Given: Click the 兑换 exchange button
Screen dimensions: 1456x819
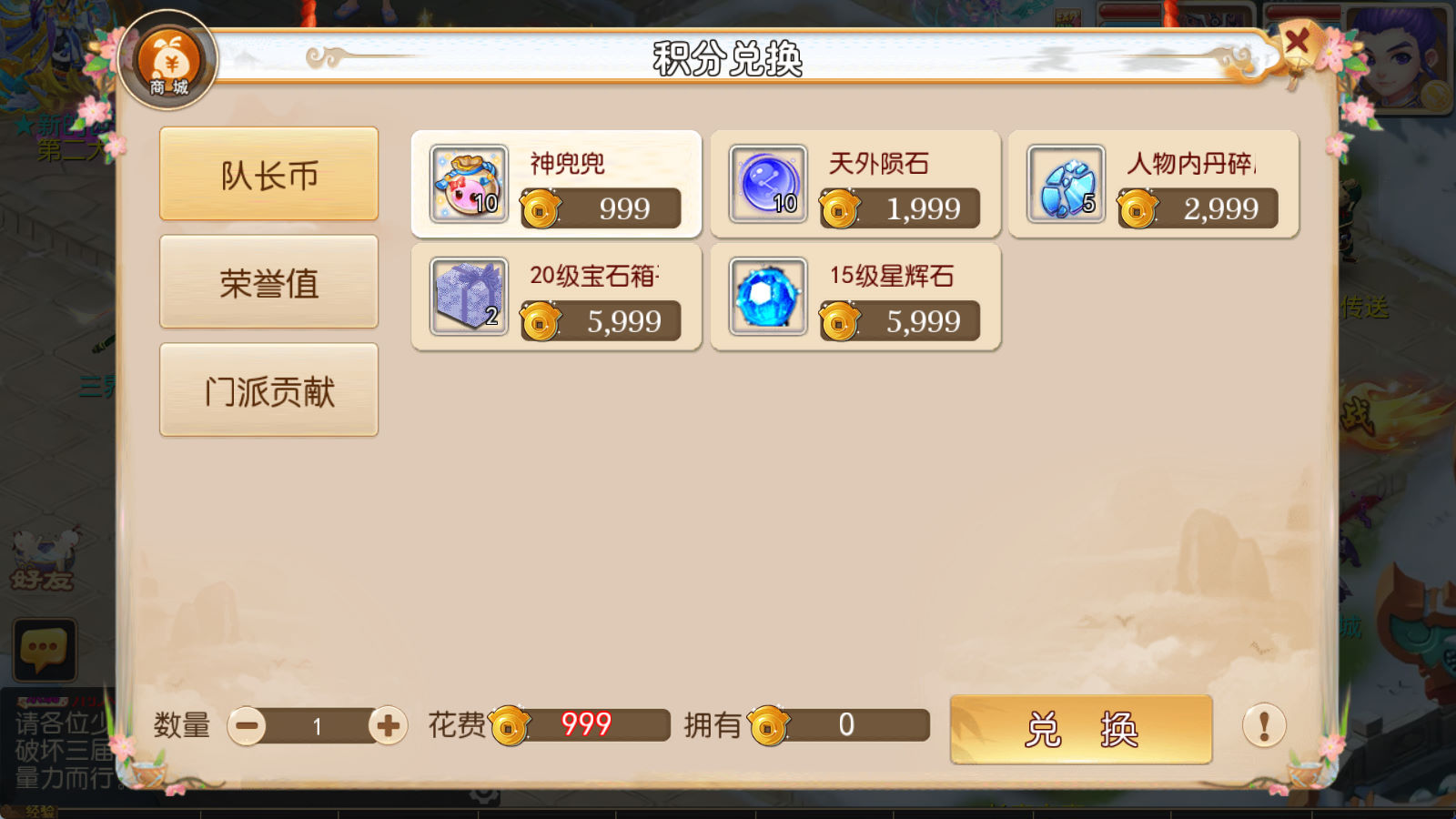Looking at the screenshot, I should pos(1081,730).
